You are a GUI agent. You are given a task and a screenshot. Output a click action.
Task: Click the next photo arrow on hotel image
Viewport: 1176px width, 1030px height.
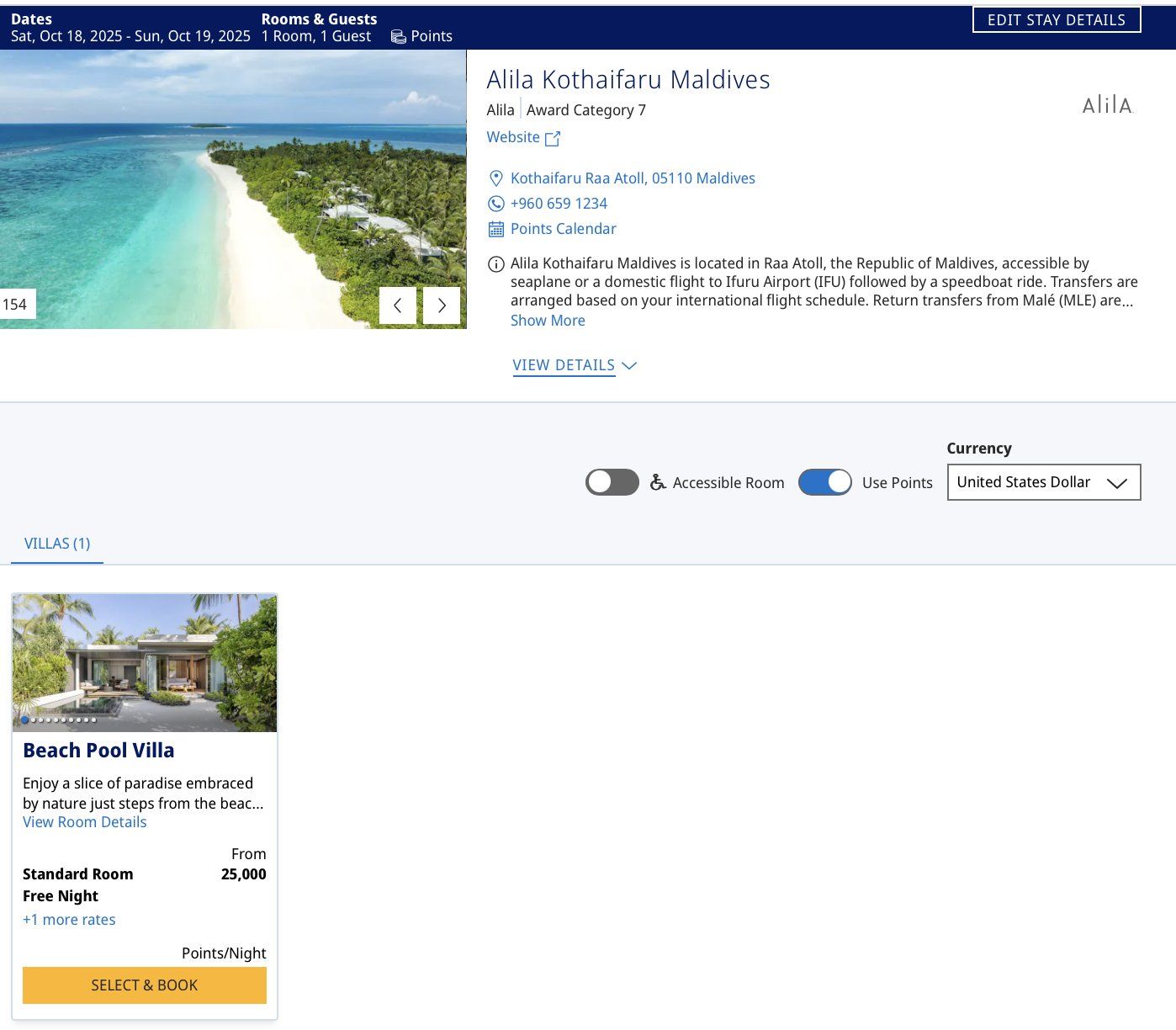point(442,305)
